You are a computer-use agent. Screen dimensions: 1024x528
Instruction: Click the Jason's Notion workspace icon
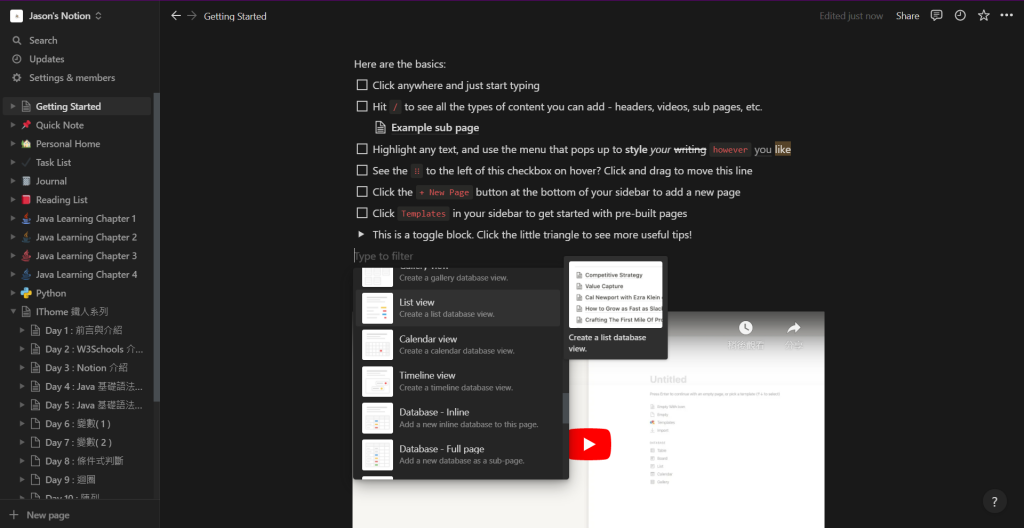click(x=16, y=16)
